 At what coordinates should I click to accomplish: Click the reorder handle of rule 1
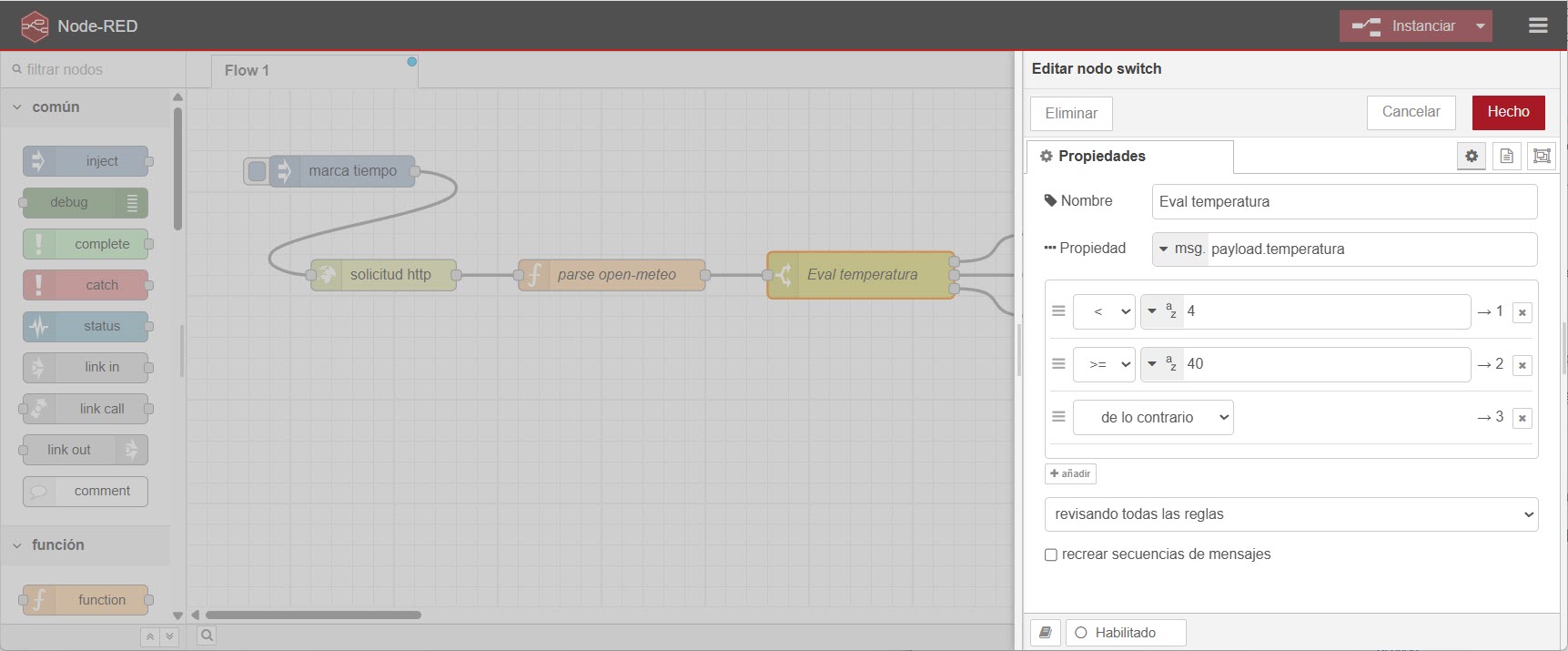pos(1058,310)
